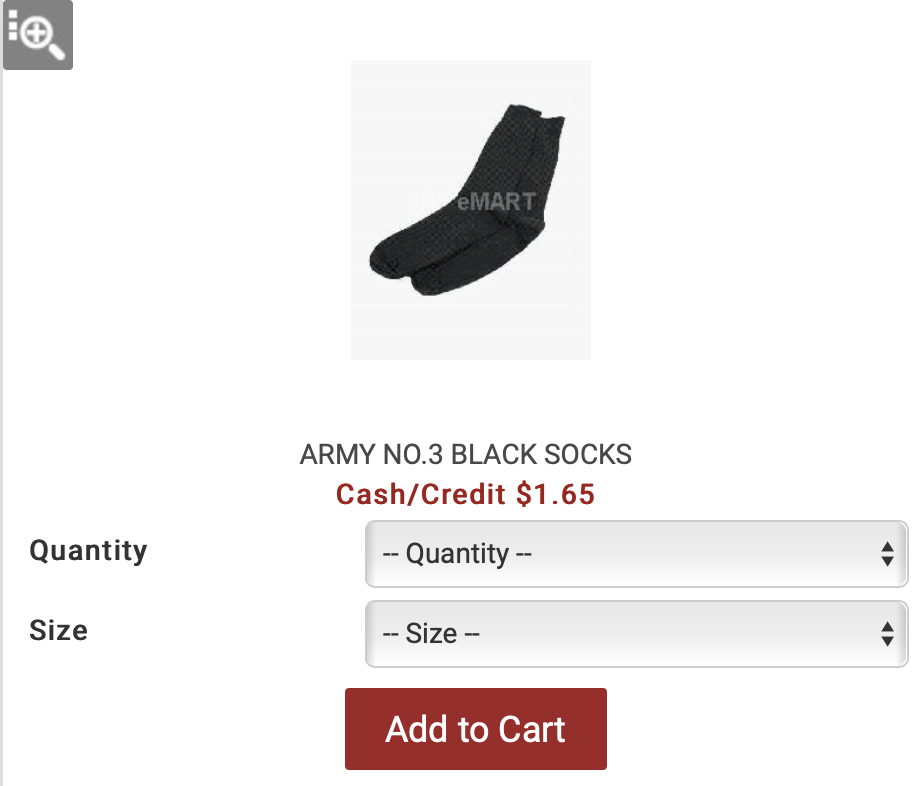
Task: Click the Quantity field label
Action: 89,551
